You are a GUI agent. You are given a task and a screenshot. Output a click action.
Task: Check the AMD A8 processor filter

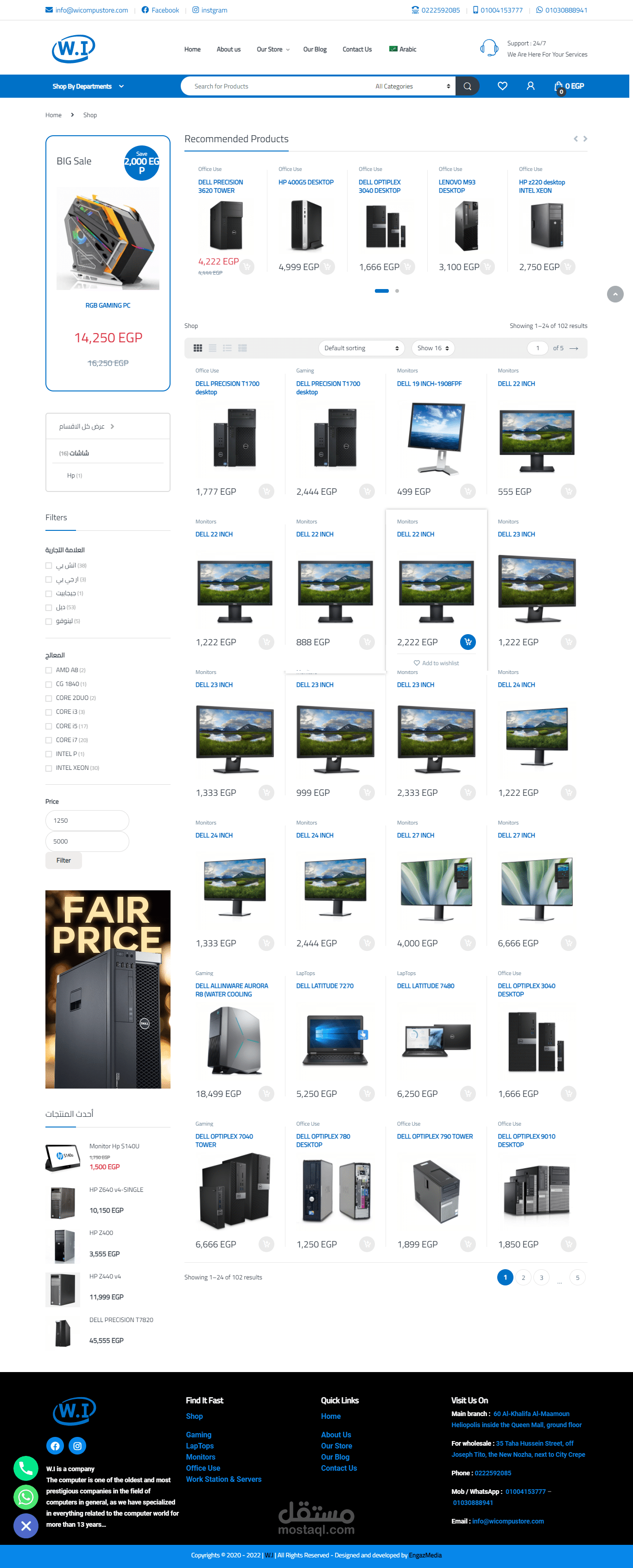pyautogui.click(x=49, y=670)
